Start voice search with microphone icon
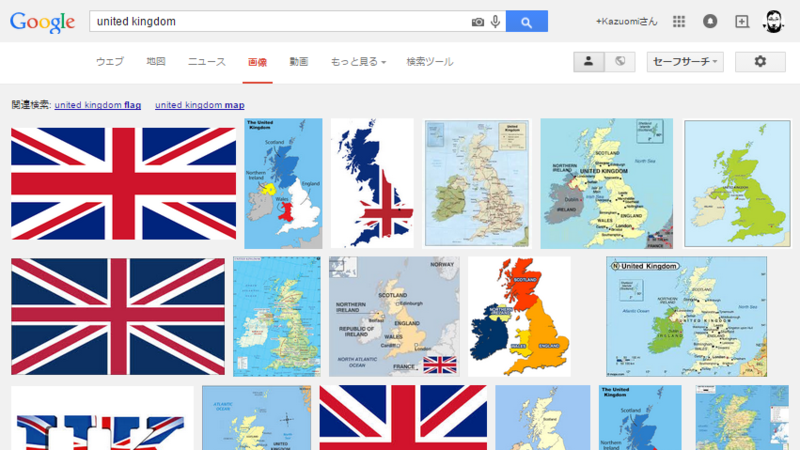This screenshot has height=450, width=800. tap(495, 21)
